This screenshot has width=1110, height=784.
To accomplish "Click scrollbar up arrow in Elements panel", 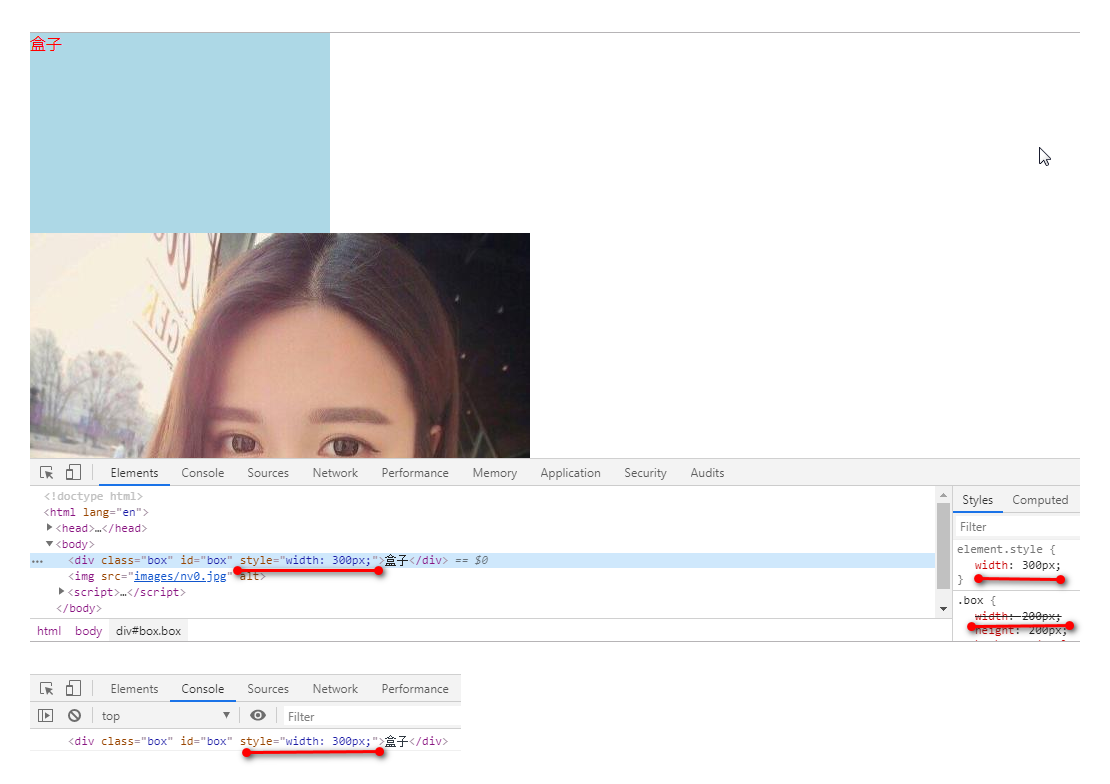I will tap(943, 495).
